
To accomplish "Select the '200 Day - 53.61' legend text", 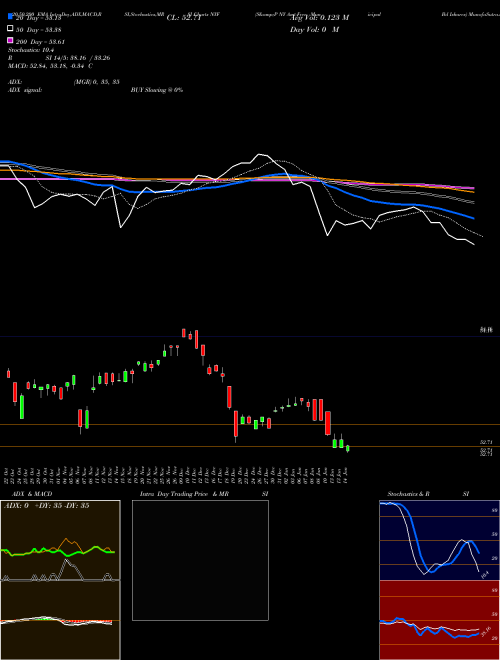I will [40, 42].
